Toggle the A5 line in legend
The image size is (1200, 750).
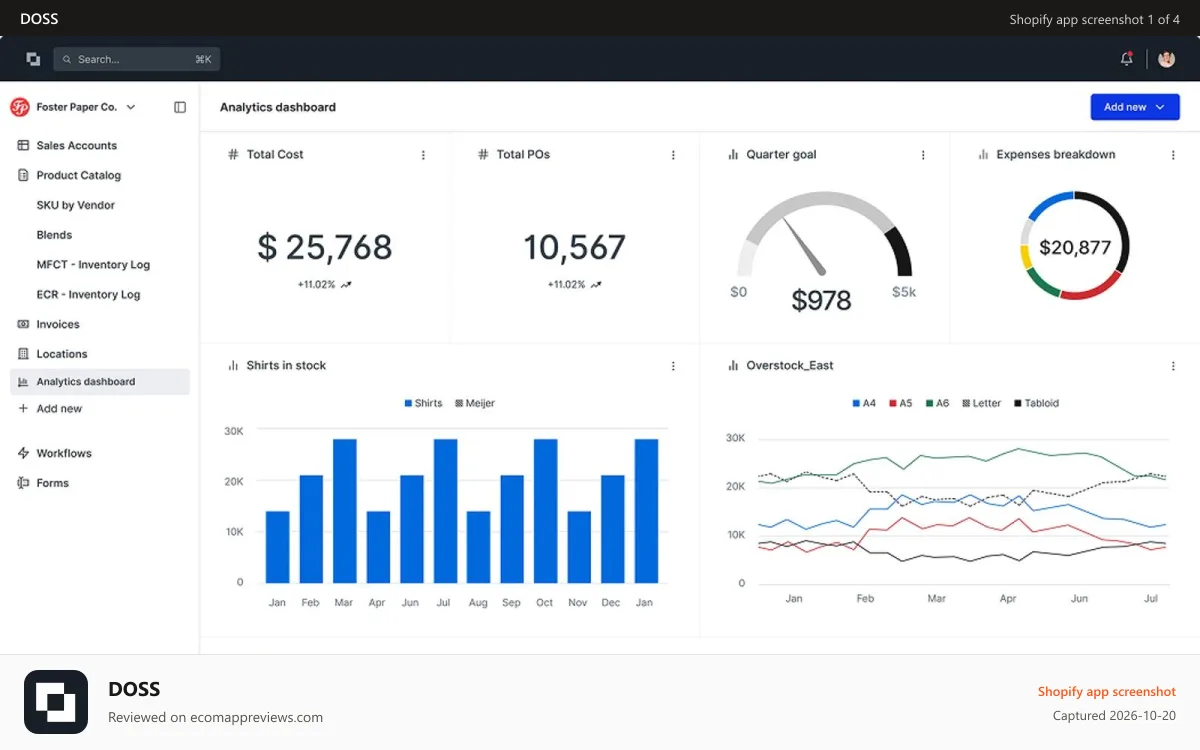(x=901, y=403)
